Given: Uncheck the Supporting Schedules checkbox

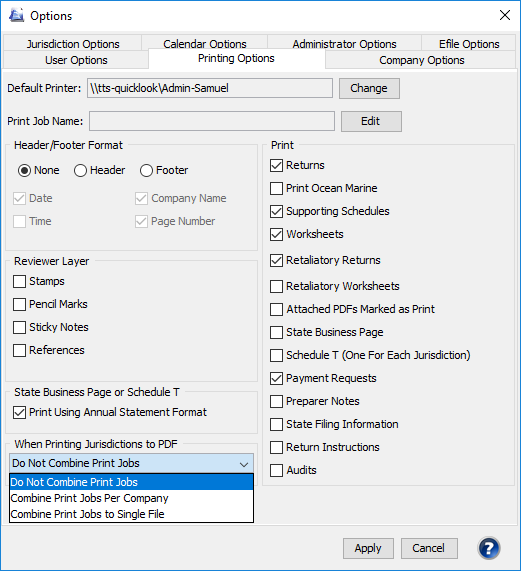Looking at the screenshot, I should point(276,211).
